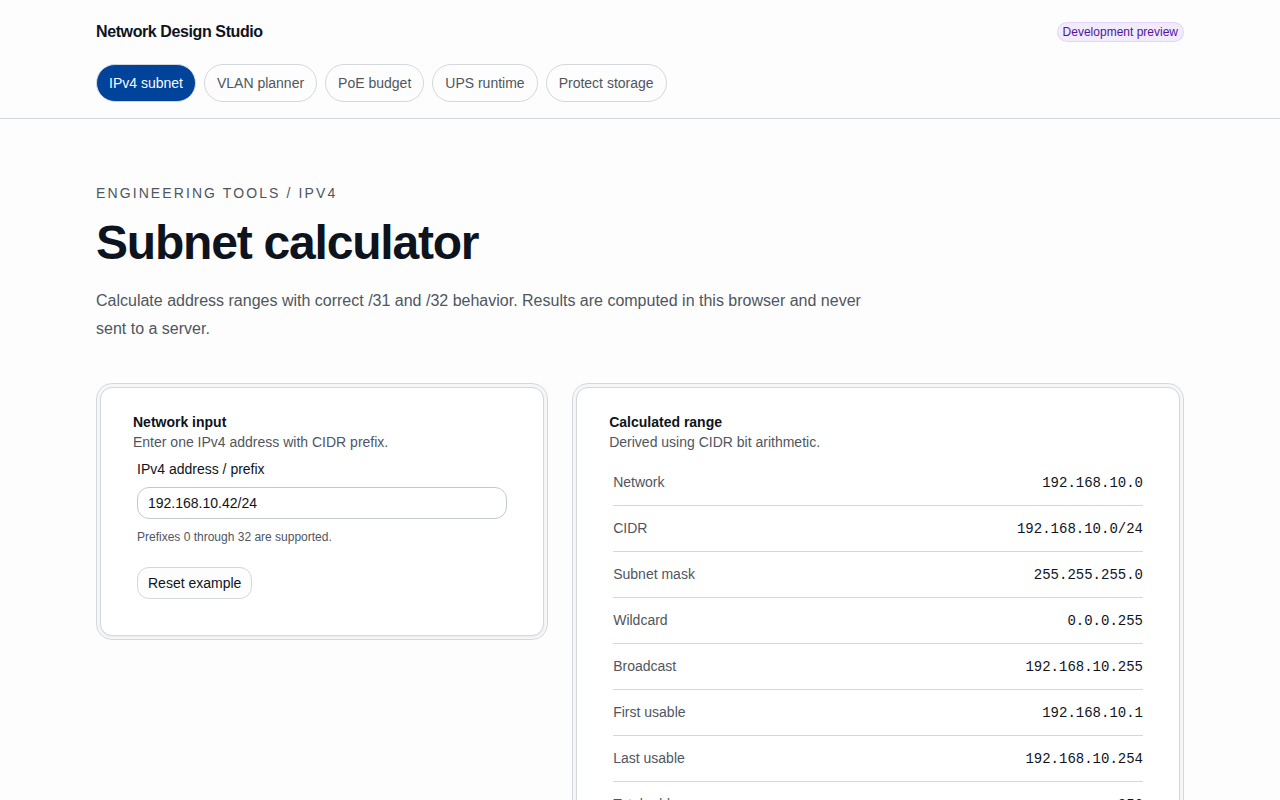
Task: Open the PoE budget tab
Action: 375,83
